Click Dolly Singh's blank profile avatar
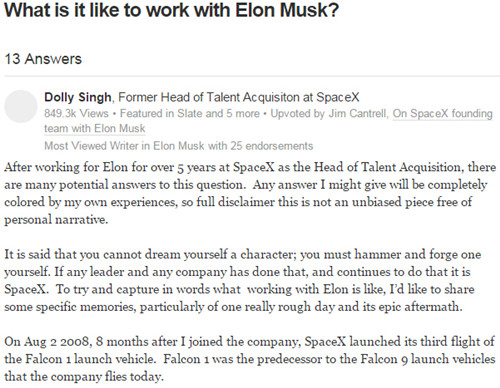The image size is (500, 388). [x=21, y=106]
